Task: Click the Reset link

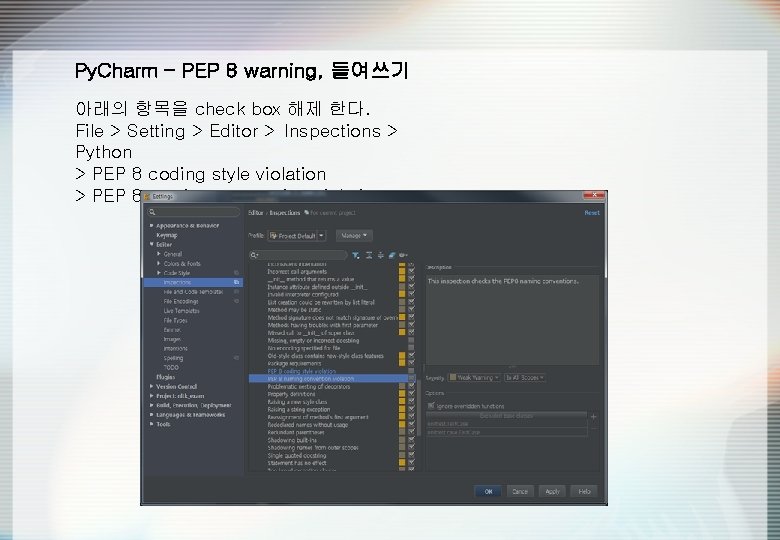Action: [x=592, y=212]
